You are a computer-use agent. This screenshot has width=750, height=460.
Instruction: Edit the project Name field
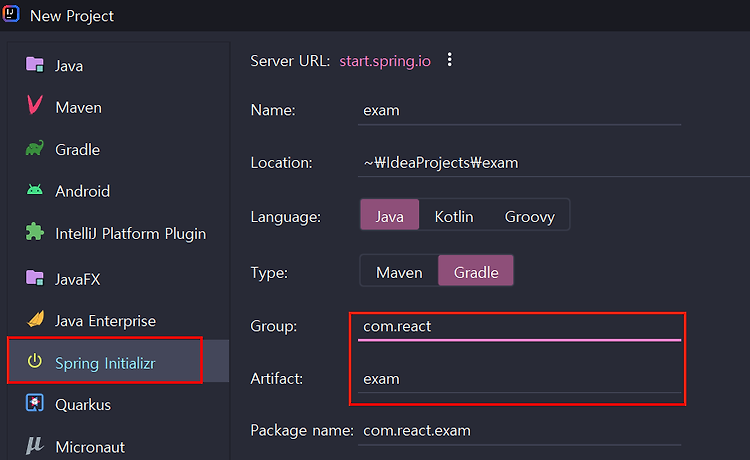coord(519,110)
